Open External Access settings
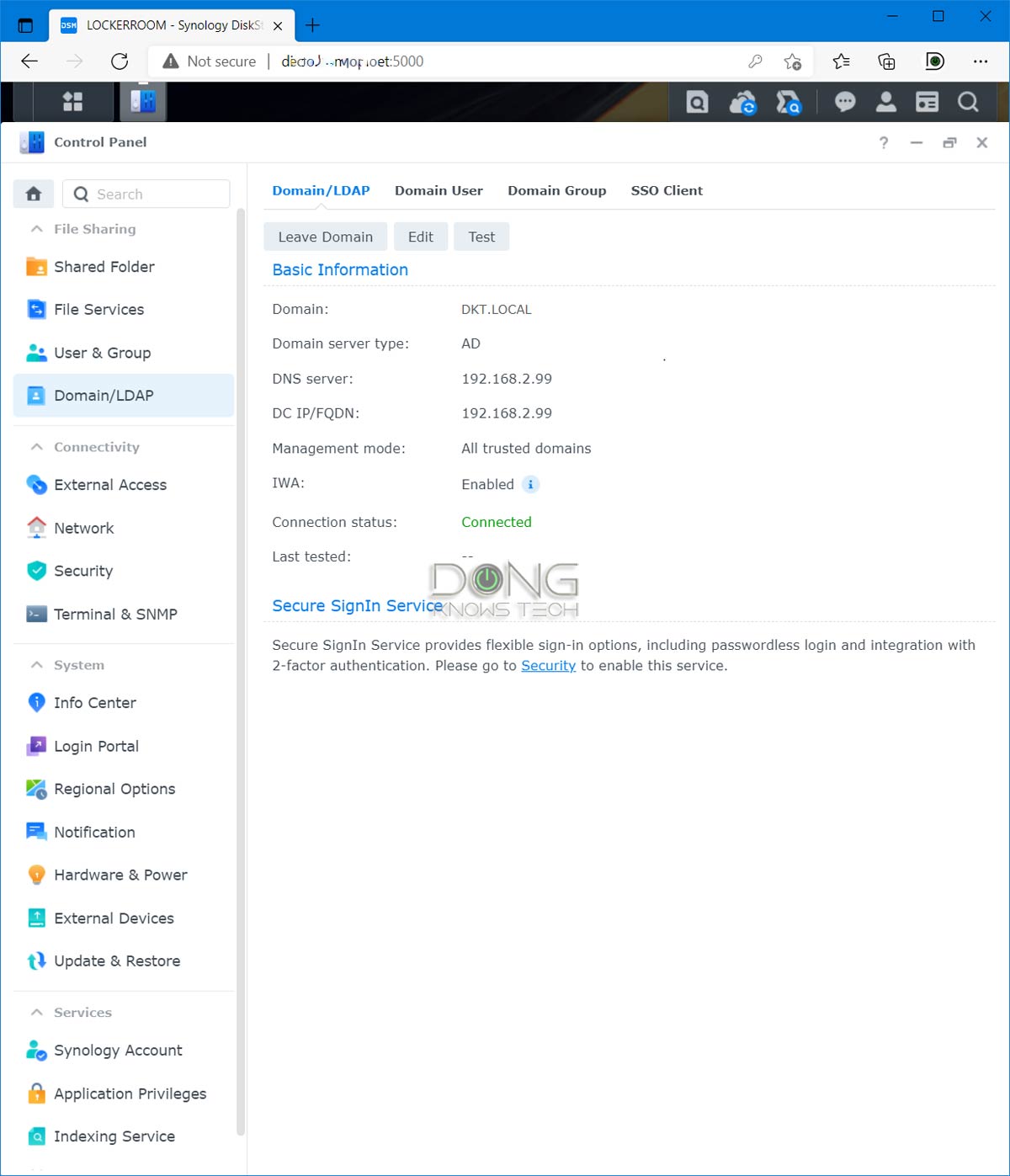This screenshot has width=1010, height=1176. pos(124,485)
